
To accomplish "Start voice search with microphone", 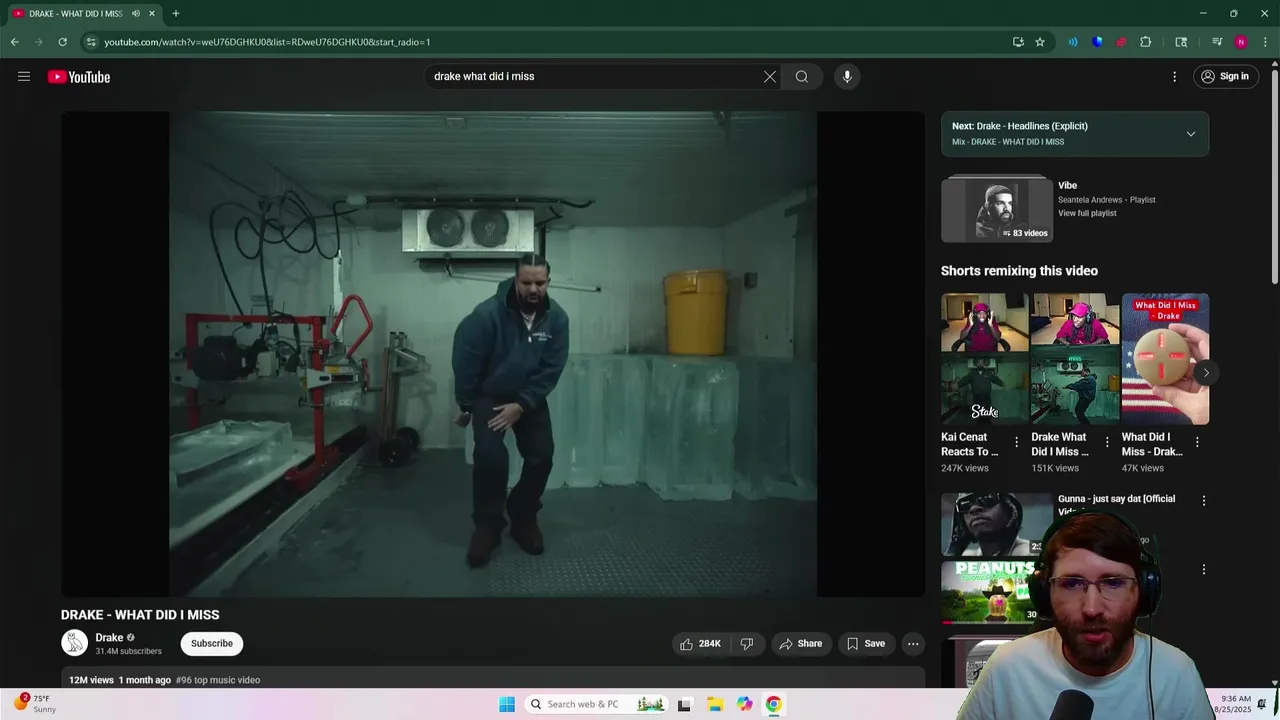I will pos(847,76).
